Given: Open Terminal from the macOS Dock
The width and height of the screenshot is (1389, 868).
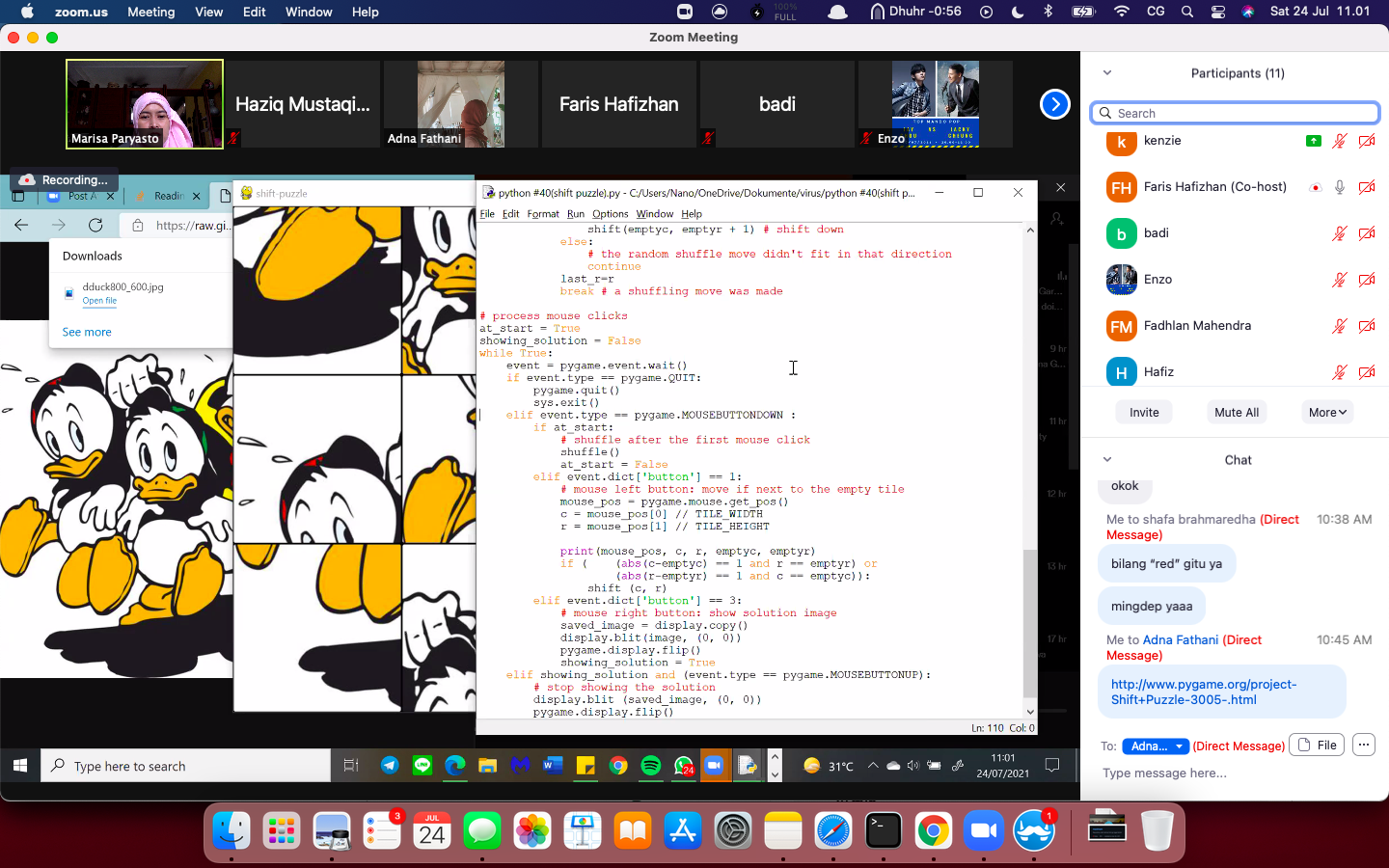Looking at the screenshot, I should pyautogui.click(x=884, y=830).
